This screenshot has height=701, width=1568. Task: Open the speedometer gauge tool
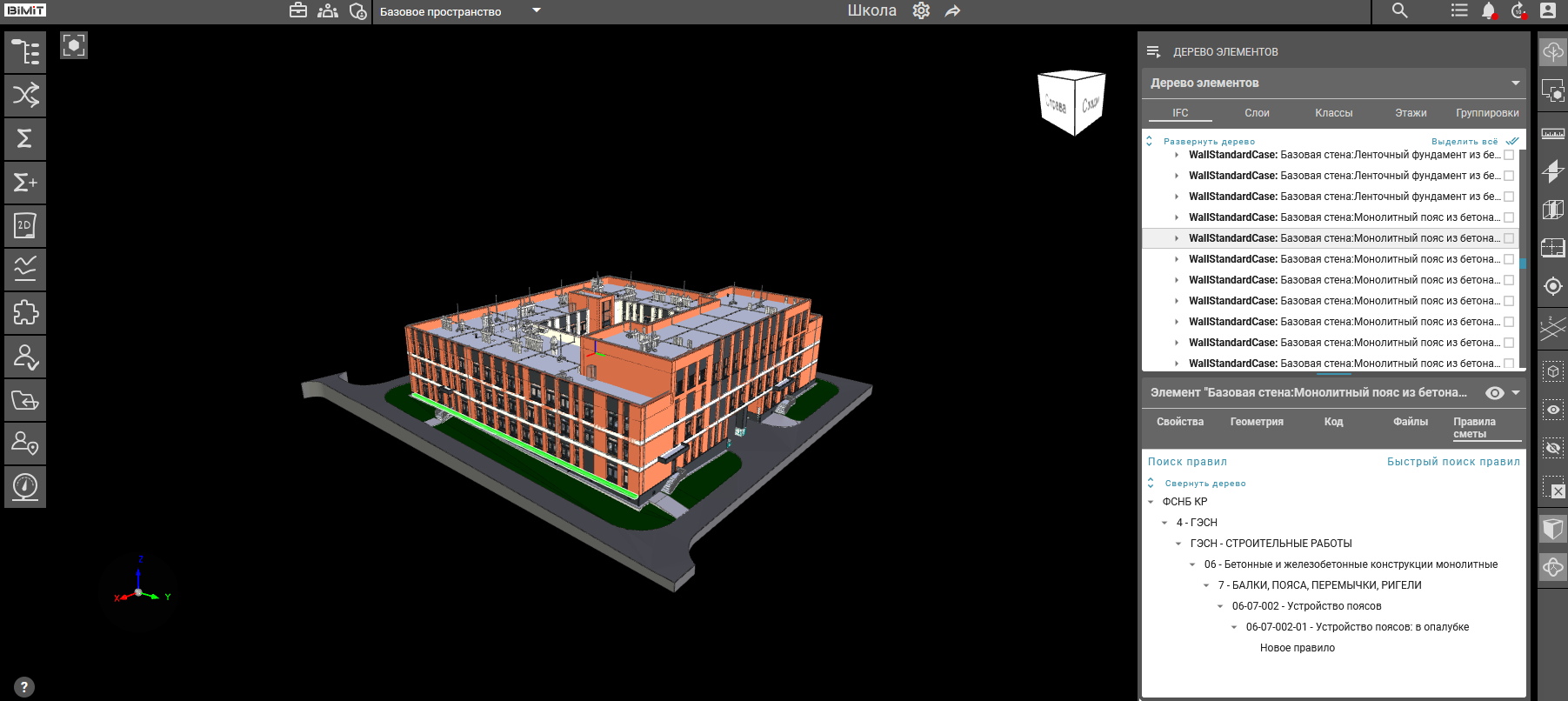click(x=25, y=487)
